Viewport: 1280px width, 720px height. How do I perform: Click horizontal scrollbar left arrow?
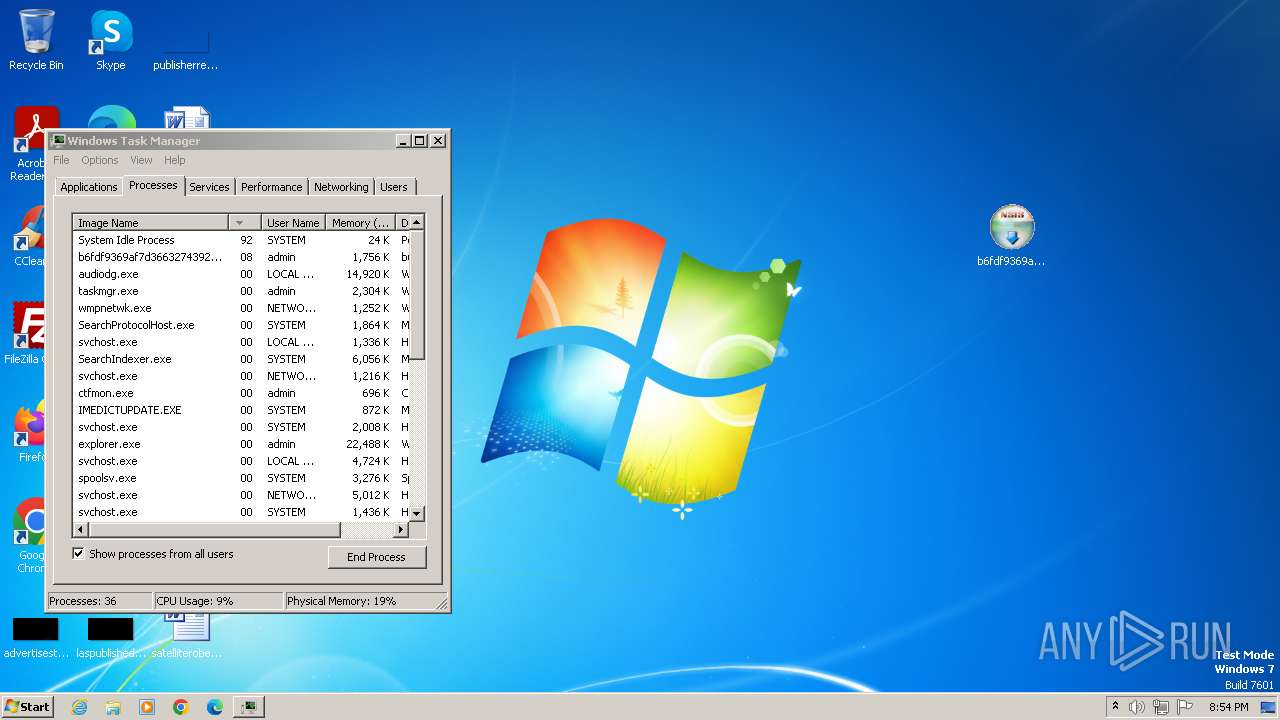(x=81, y=529)
